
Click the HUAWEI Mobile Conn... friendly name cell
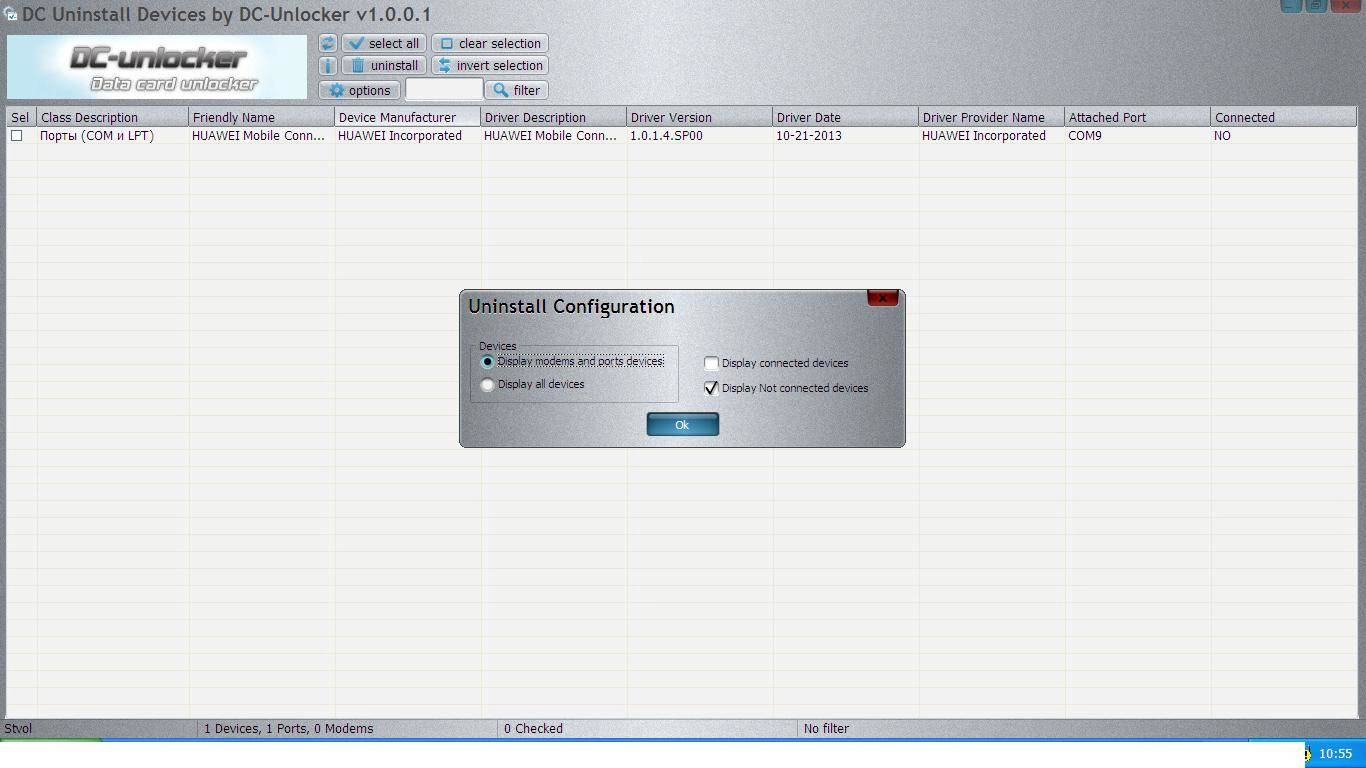pyautogui.click(x=262, y=136)
